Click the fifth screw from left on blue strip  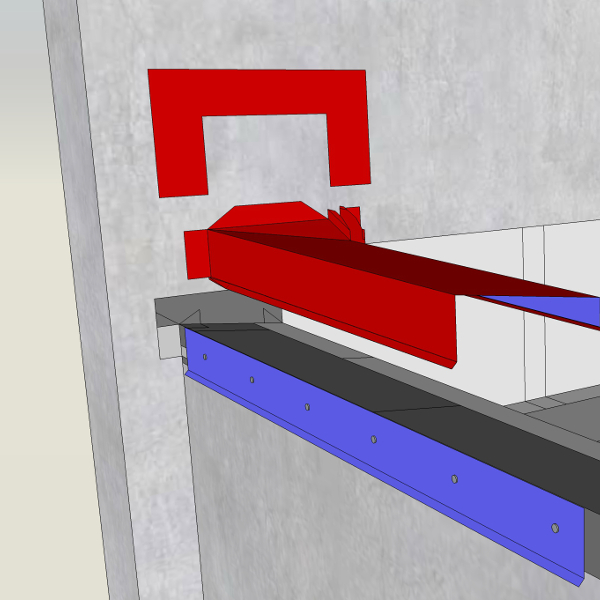pyautogui.click(x=454, y=479)
